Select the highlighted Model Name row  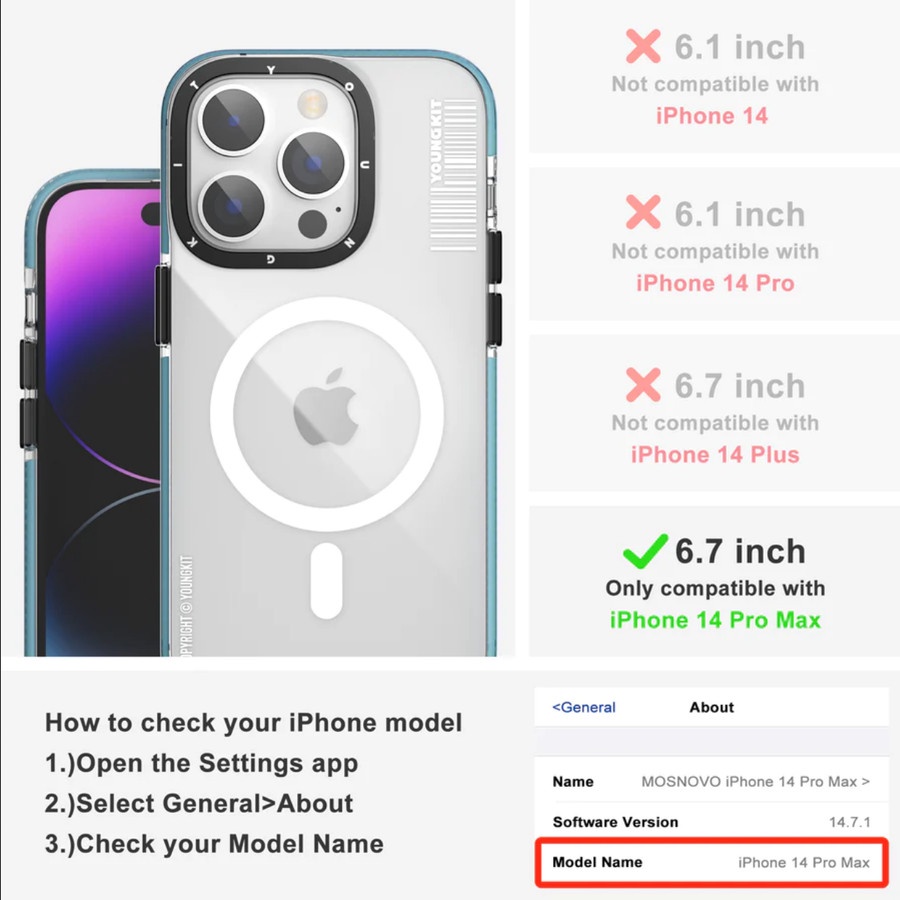(711, 862)
